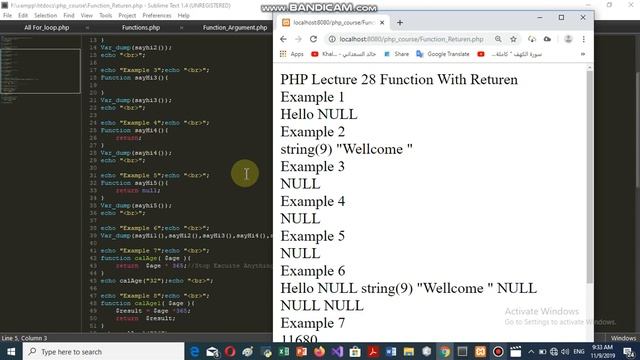This screenshot has width=640, height=360.
Task: Switch ENG input language indicator
Action: [579, 351]
